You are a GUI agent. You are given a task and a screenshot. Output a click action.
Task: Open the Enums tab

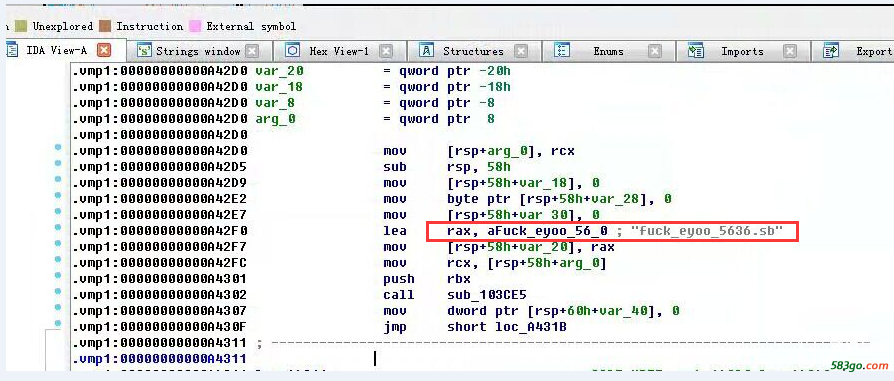pyautogui.click(x=608, y=51)
